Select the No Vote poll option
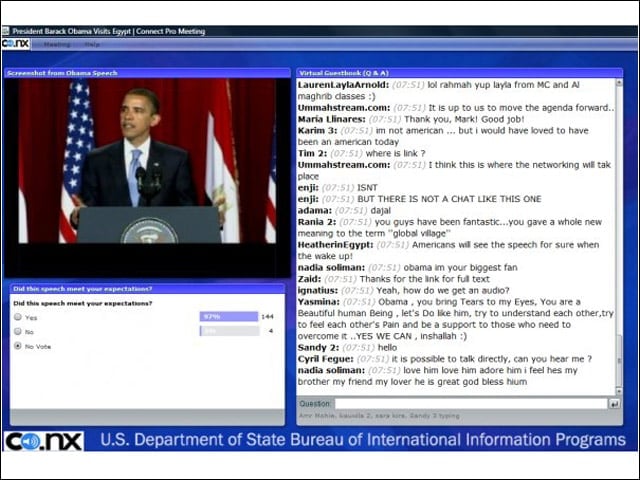This screenshot has width=640, height=480. [x=18, y=346]
